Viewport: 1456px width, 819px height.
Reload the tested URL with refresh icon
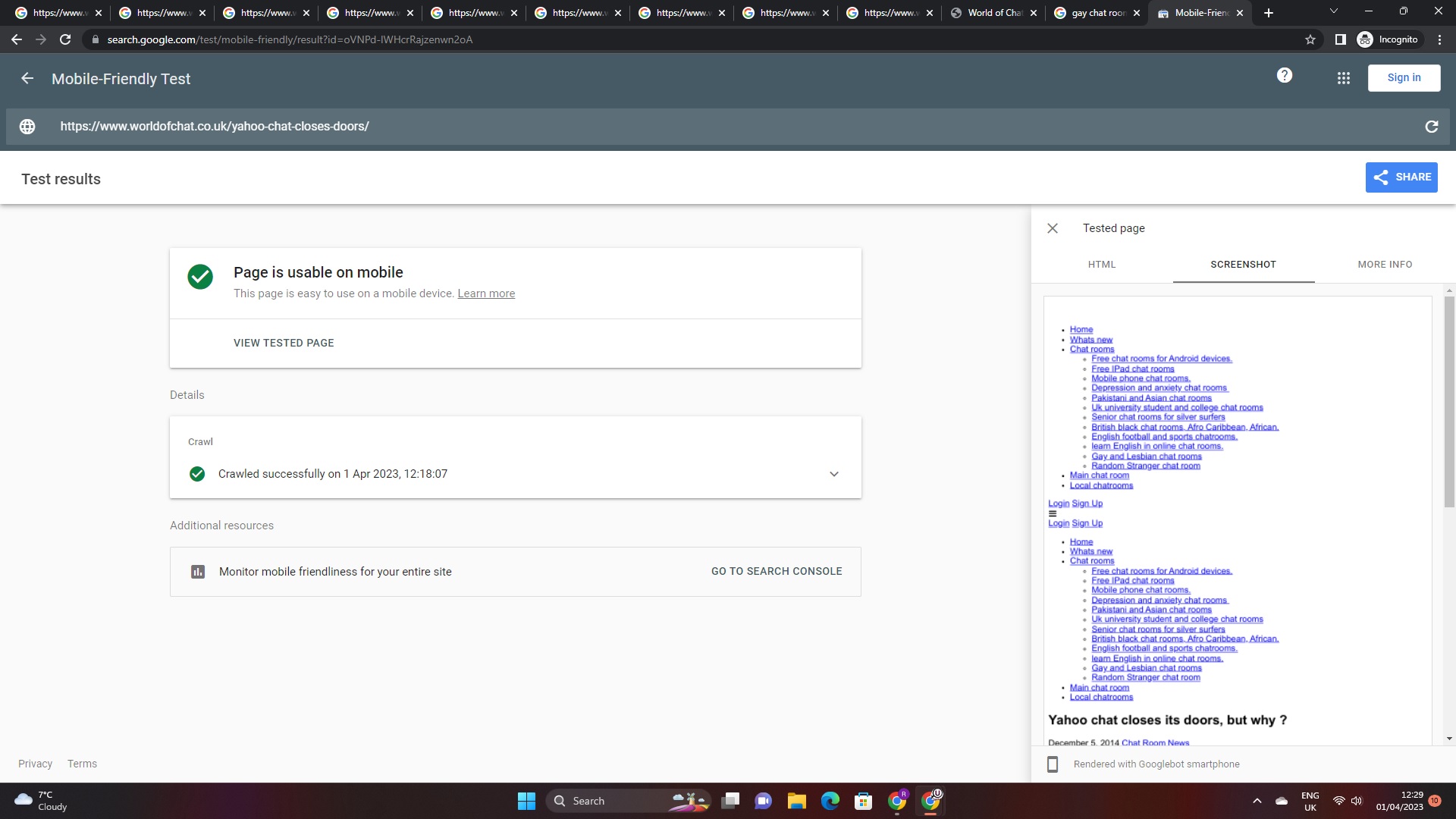pos(1432,127)
